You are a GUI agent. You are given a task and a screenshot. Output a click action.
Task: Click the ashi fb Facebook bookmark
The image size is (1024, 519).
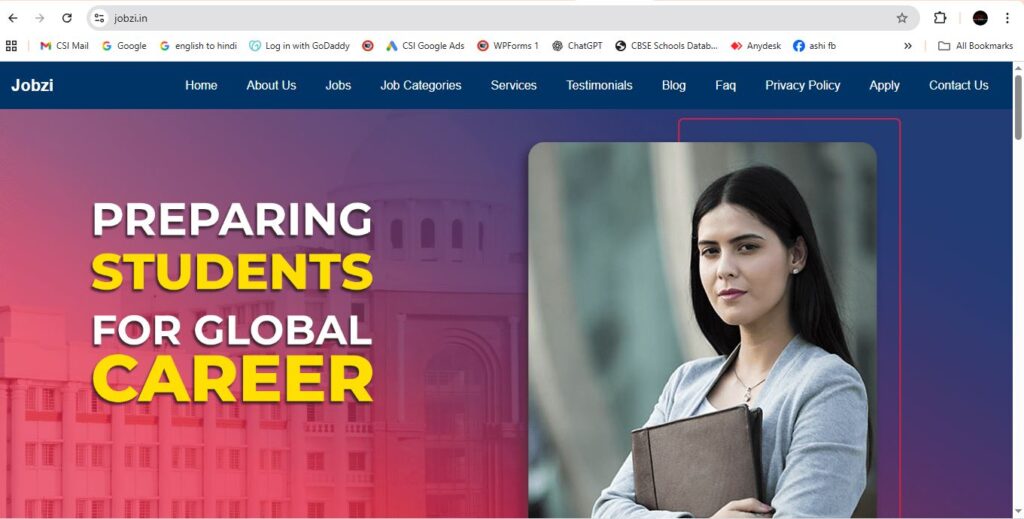click(814, 46)
